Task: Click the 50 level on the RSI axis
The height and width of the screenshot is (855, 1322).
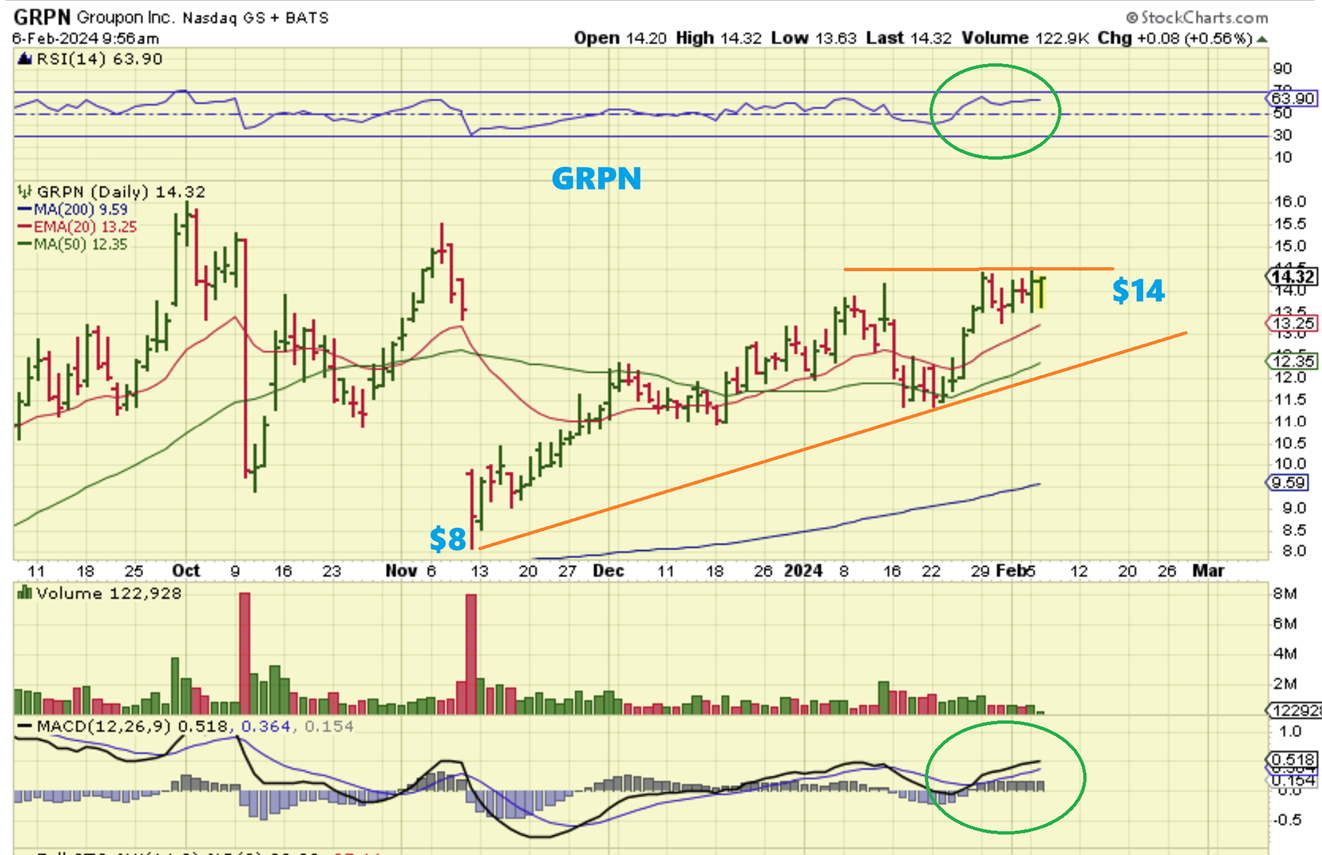Action: pos(1283,114)
